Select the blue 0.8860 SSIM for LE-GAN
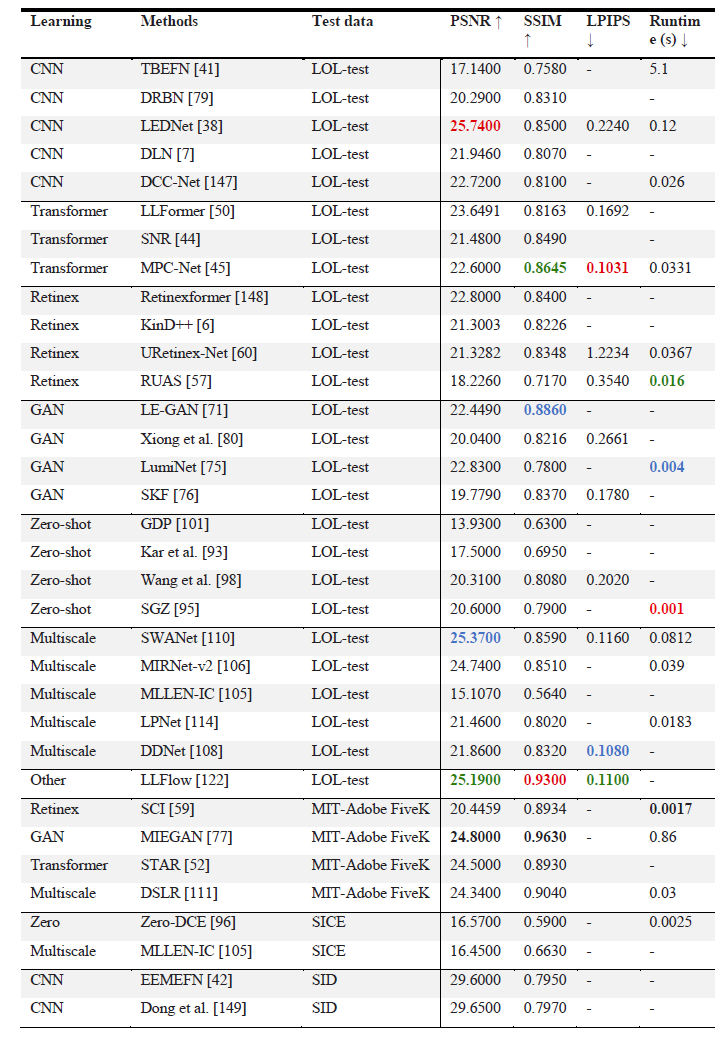Image resolution: width=728 pixels, height=1039 pixels. pyautogui.click(x=545, y=410)
